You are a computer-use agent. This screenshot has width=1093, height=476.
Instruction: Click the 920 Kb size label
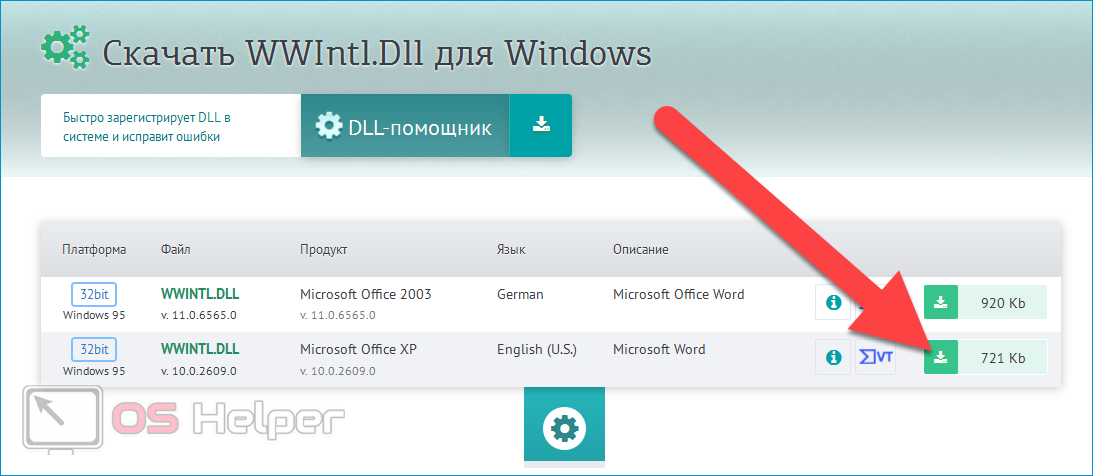tap(1003, 303)
